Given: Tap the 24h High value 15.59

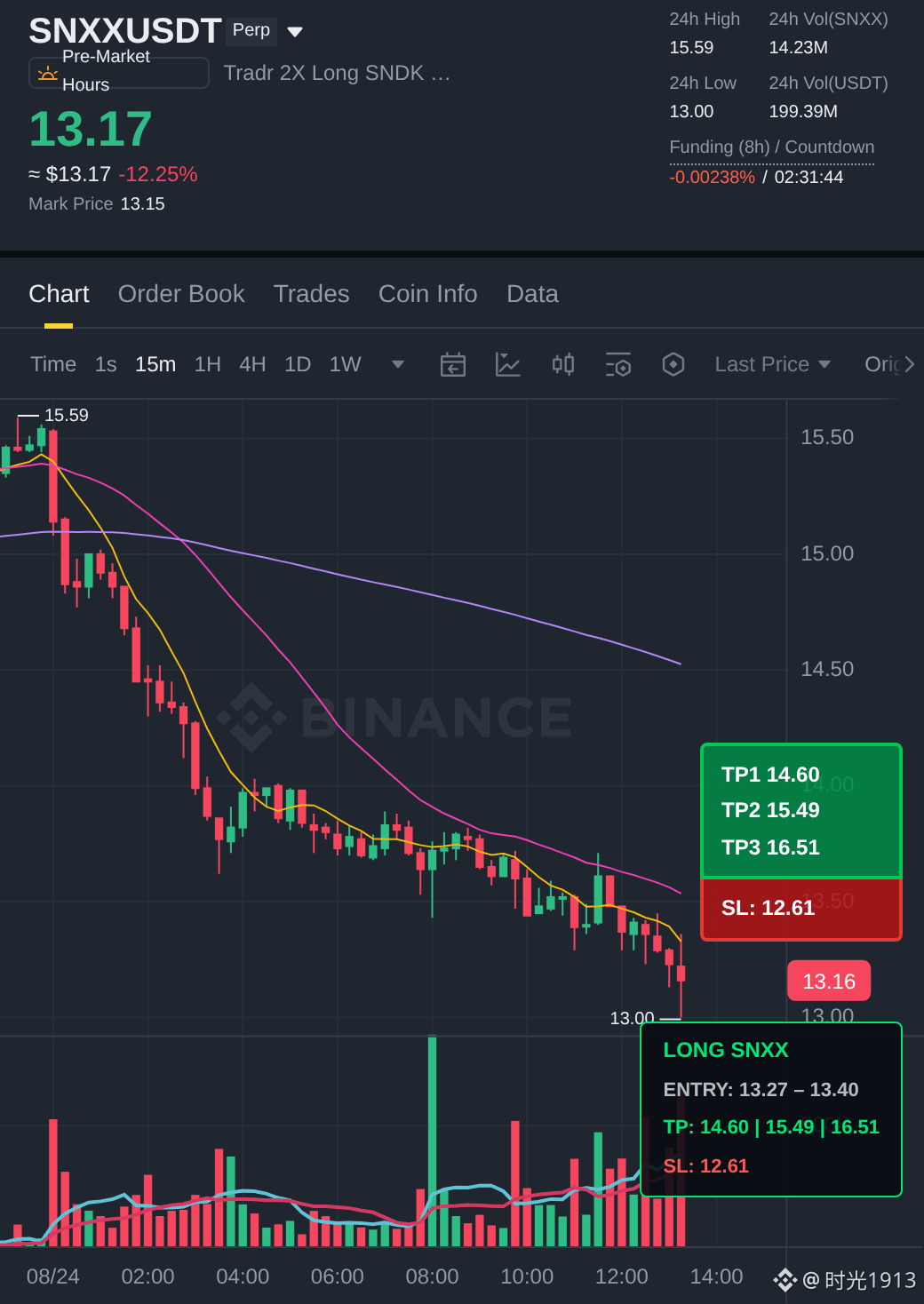Looking at the screenshot, I should [691, 47].
